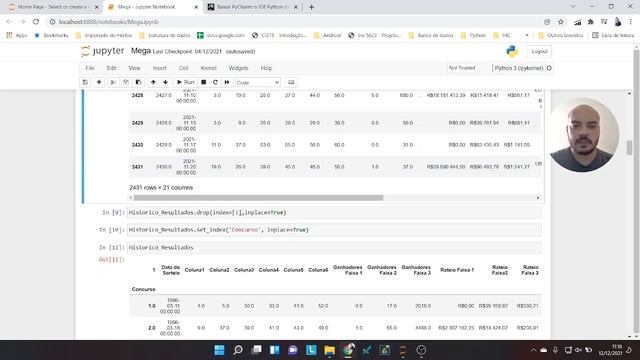The width and height of the screenshot is (640, 360).
Task: Click the Python 3 (ipykernel) kernel name
Action: tap(519, 68)
